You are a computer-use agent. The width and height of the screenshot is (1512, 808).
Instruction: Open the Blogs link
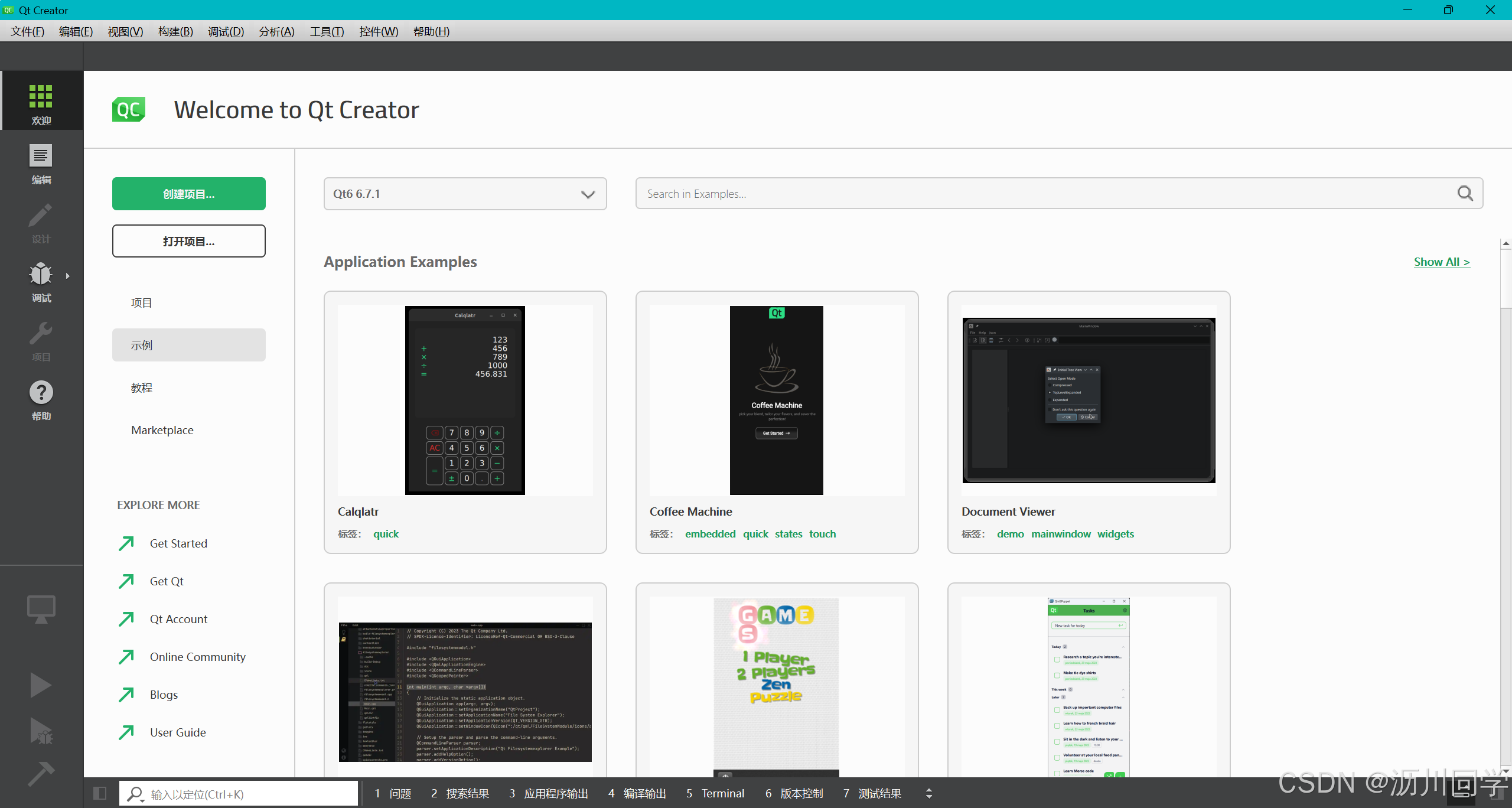[x=148, y=695]
